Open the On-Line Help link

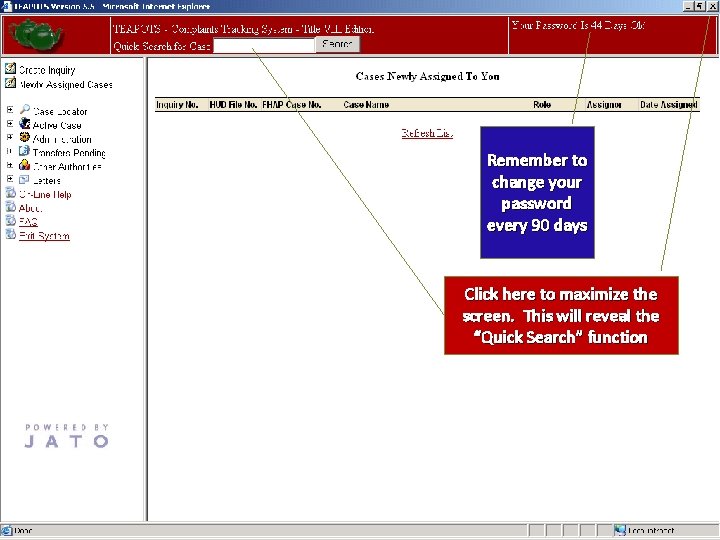click(x=45, y=194)
